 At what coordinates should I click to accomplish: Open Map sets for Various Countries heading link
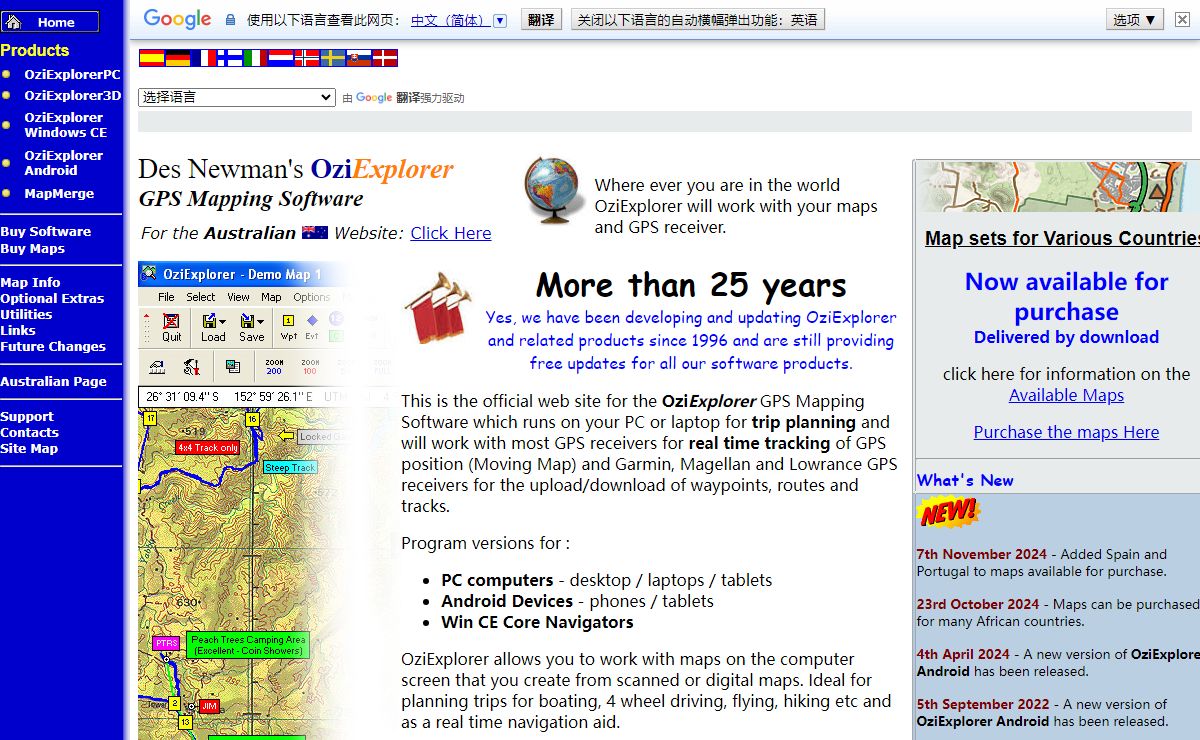(1062, 238)
